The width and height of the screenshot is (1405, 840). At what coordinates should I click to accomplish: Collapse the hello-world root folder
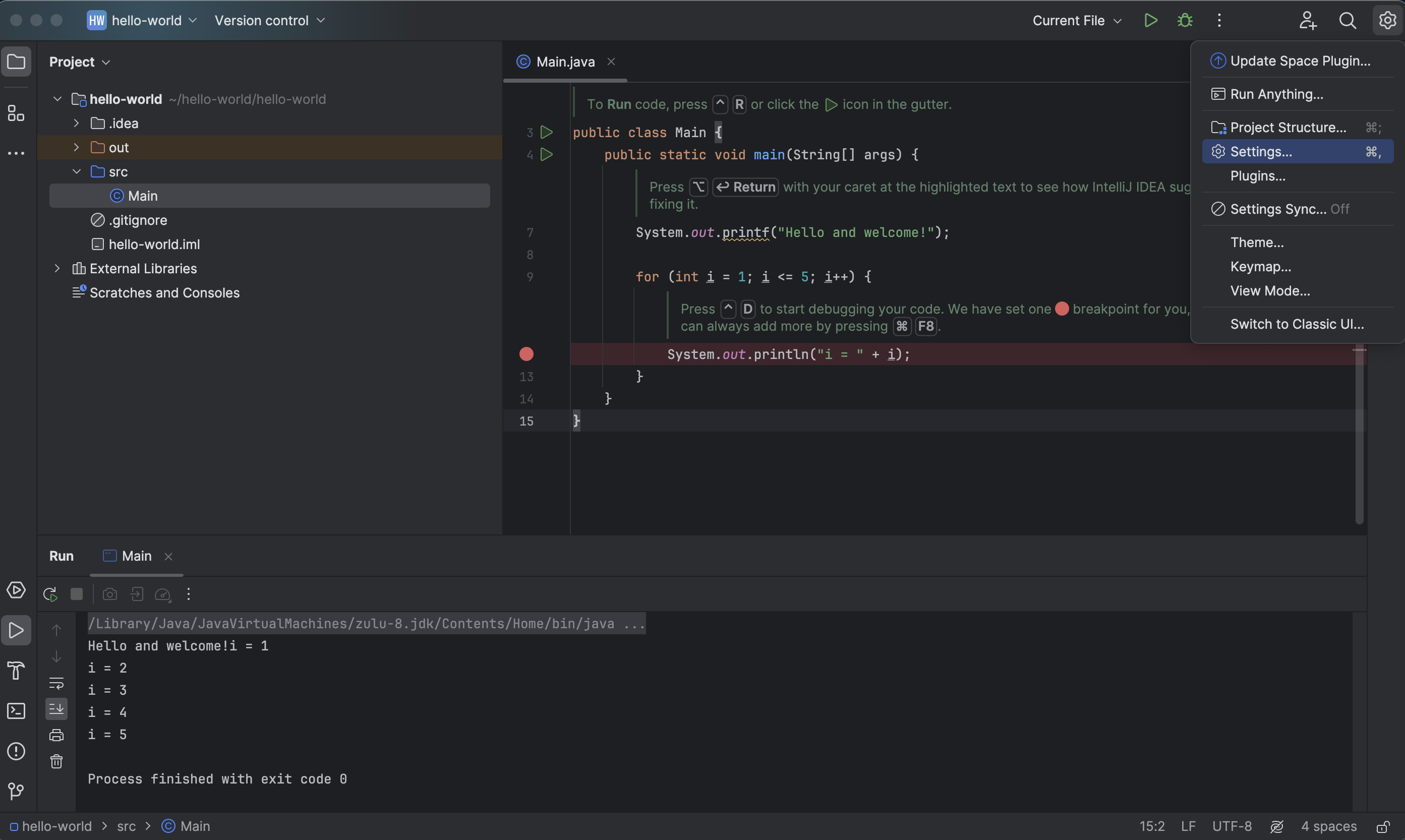click(57, 99)
